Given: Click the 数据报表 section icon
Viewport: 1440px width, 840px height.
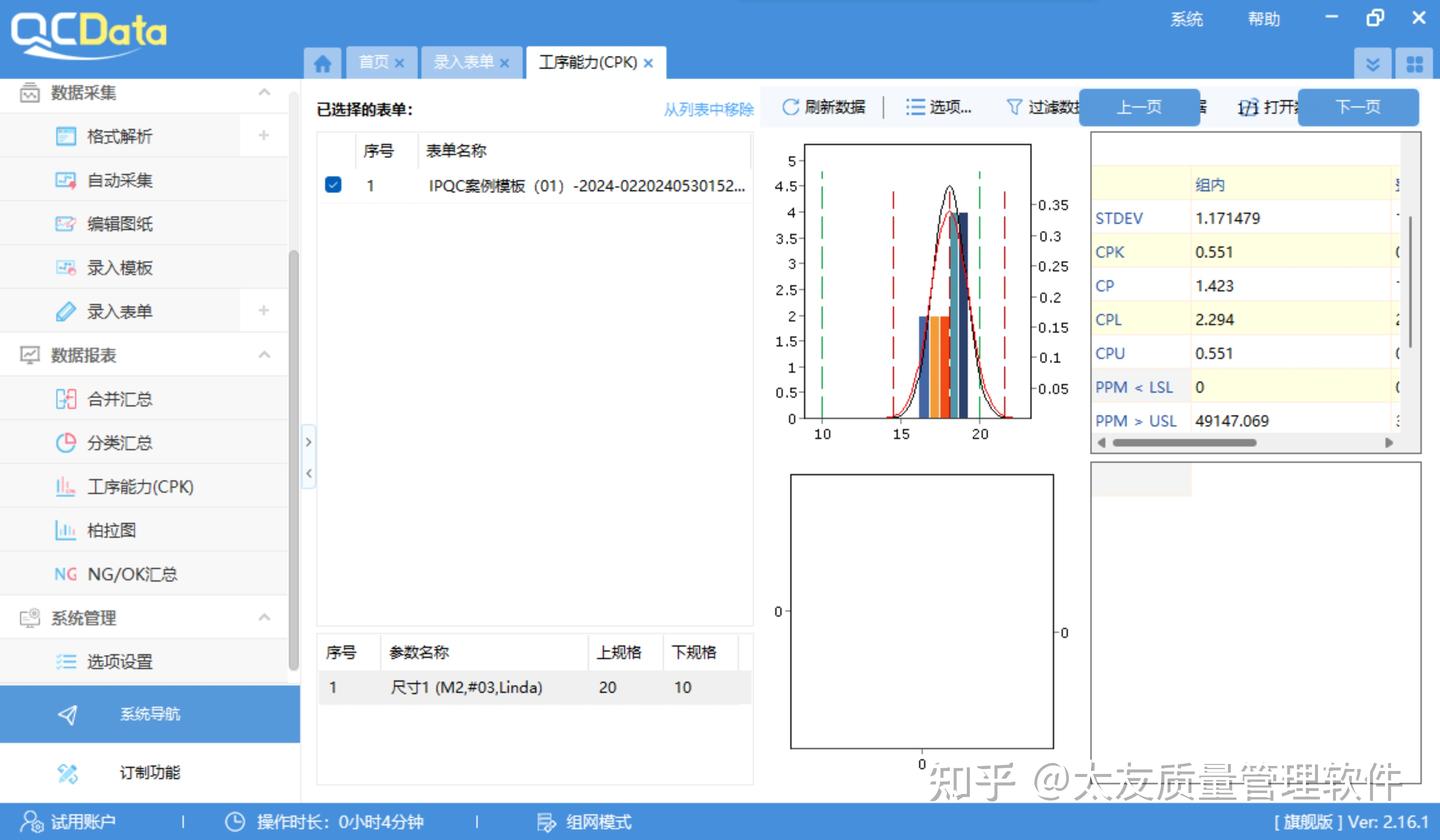Looking at the screenshot, I should pyautogui.click(x=30, y=355).
